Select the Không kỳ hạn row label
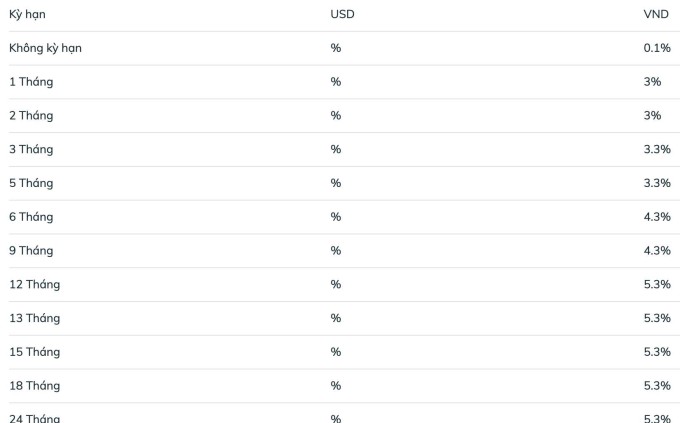Image resolution: width=680 pixels, height=423 pixels. tap(46, 48)
